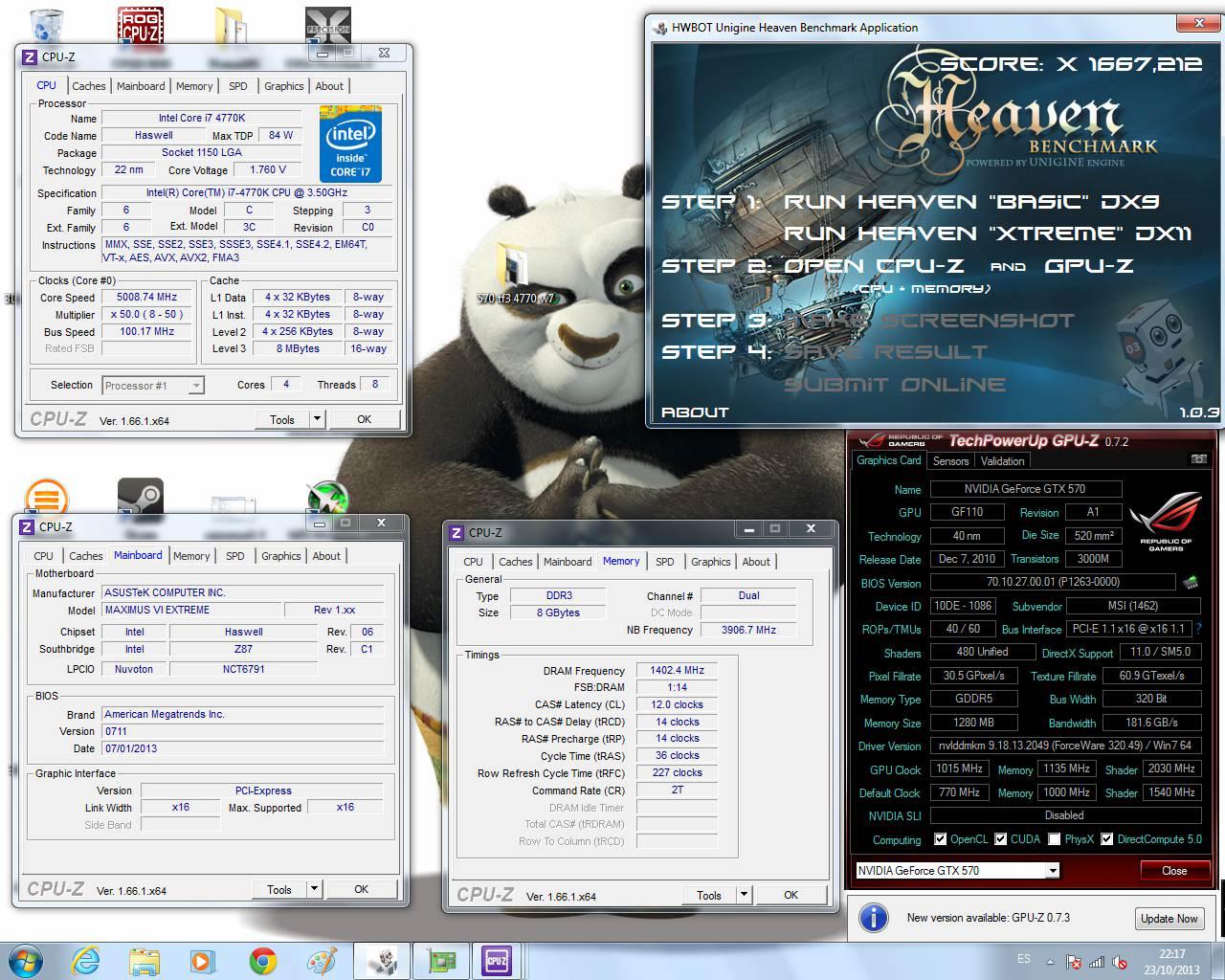This screenshot has height=980, width=1225.
Task: Switch to Caches tab in top CPU-Z window
Action: [x=88, y=86]
